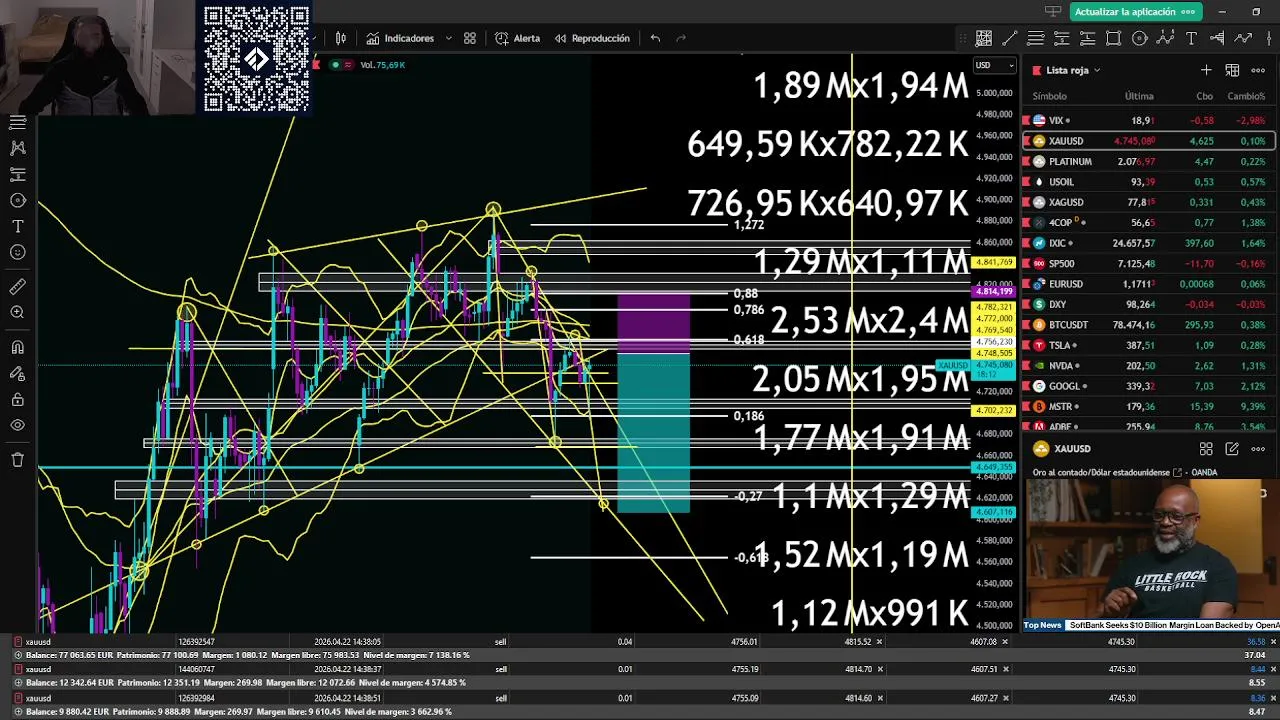Screen dimensions: 1280x720
Task: Select horizontal lines tool in top favorites bar
Action: (x=1036, y=38)
